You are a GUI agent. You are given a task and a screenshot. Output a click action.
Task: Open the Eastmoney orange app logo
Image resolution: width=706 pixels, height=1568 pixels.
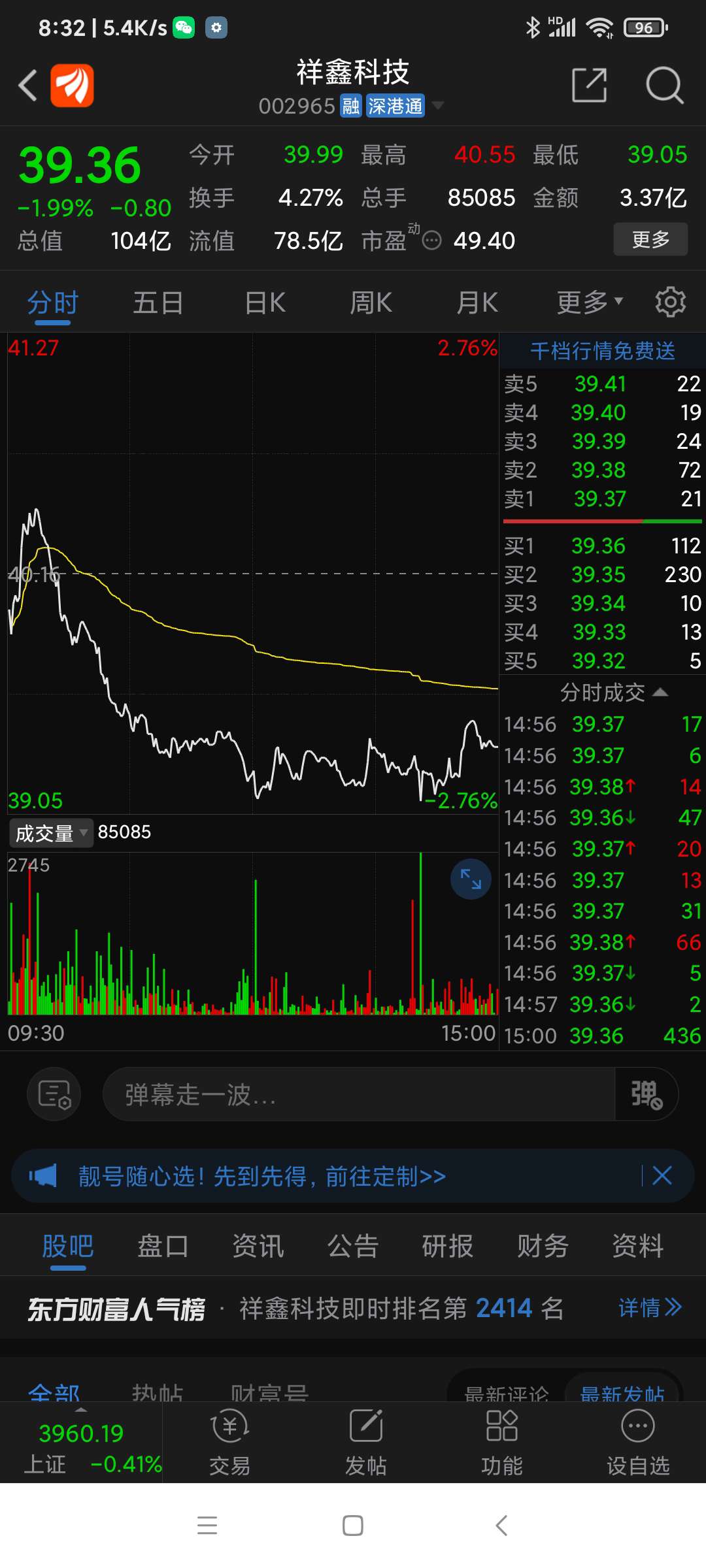72,86
